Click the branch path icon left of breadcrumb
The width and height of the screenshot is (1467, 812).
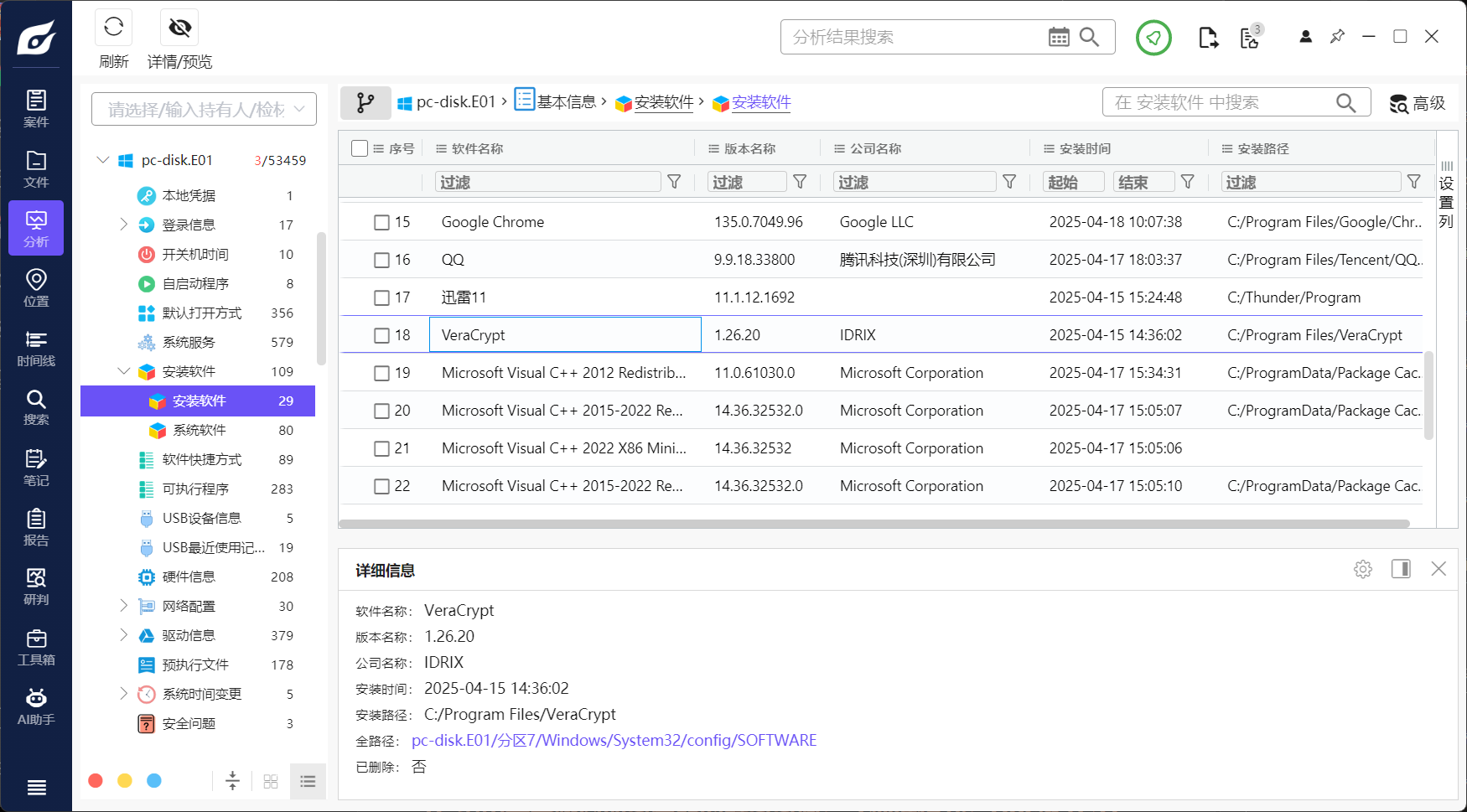(365, 102)
